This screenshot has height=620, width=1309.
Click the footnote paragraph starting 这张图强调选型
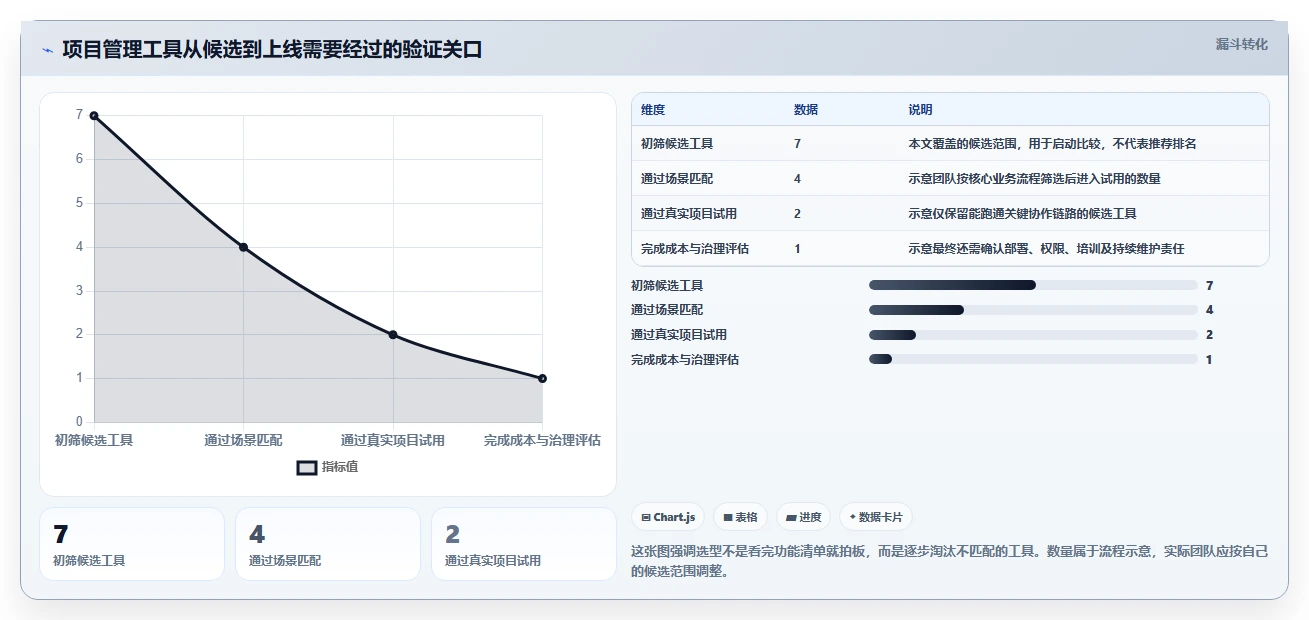947,561
